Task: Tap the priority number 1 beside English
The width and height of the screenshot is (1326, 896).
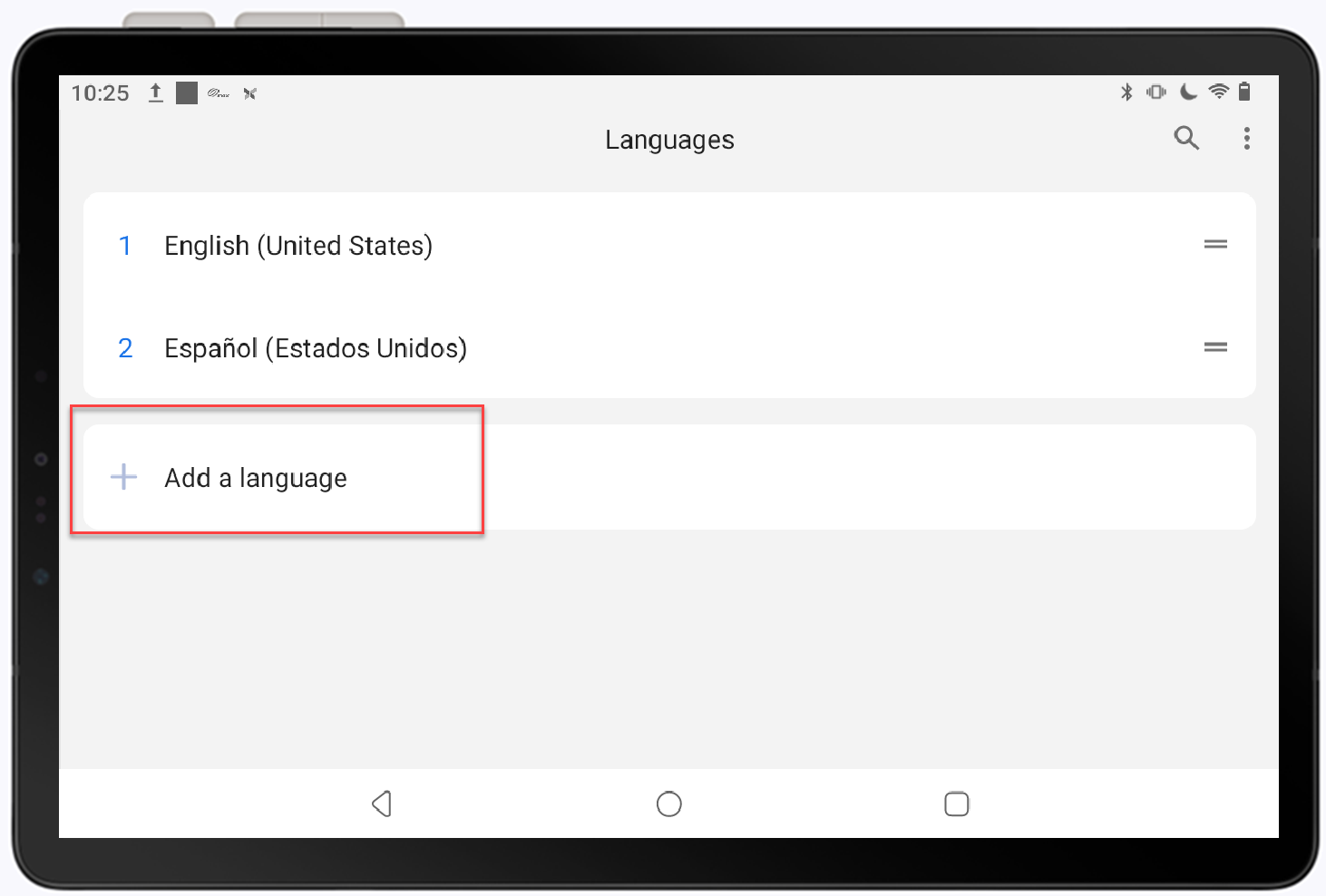Action: coord(125,245)
